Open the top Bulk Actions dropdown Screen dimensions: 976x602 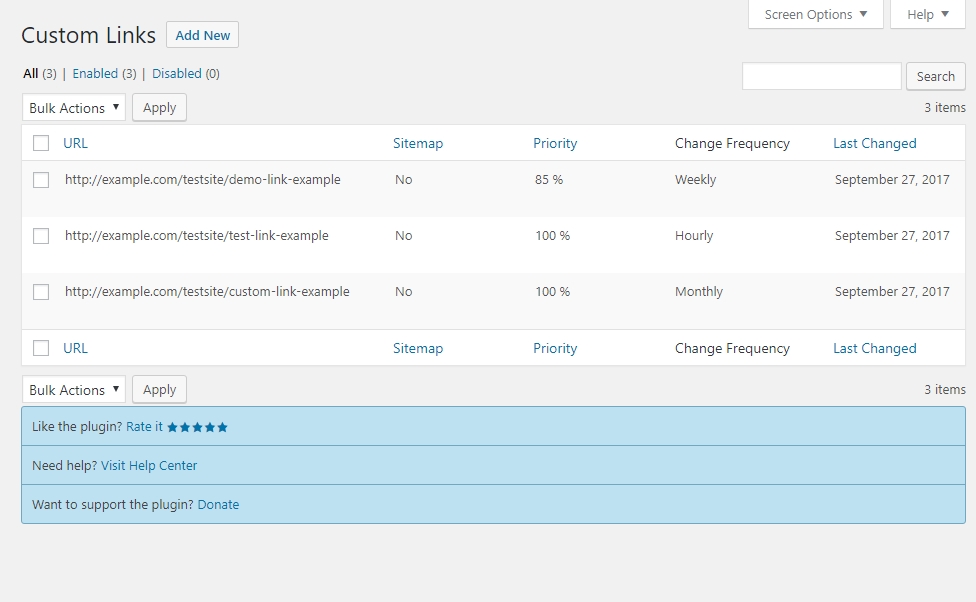point(73,108)
